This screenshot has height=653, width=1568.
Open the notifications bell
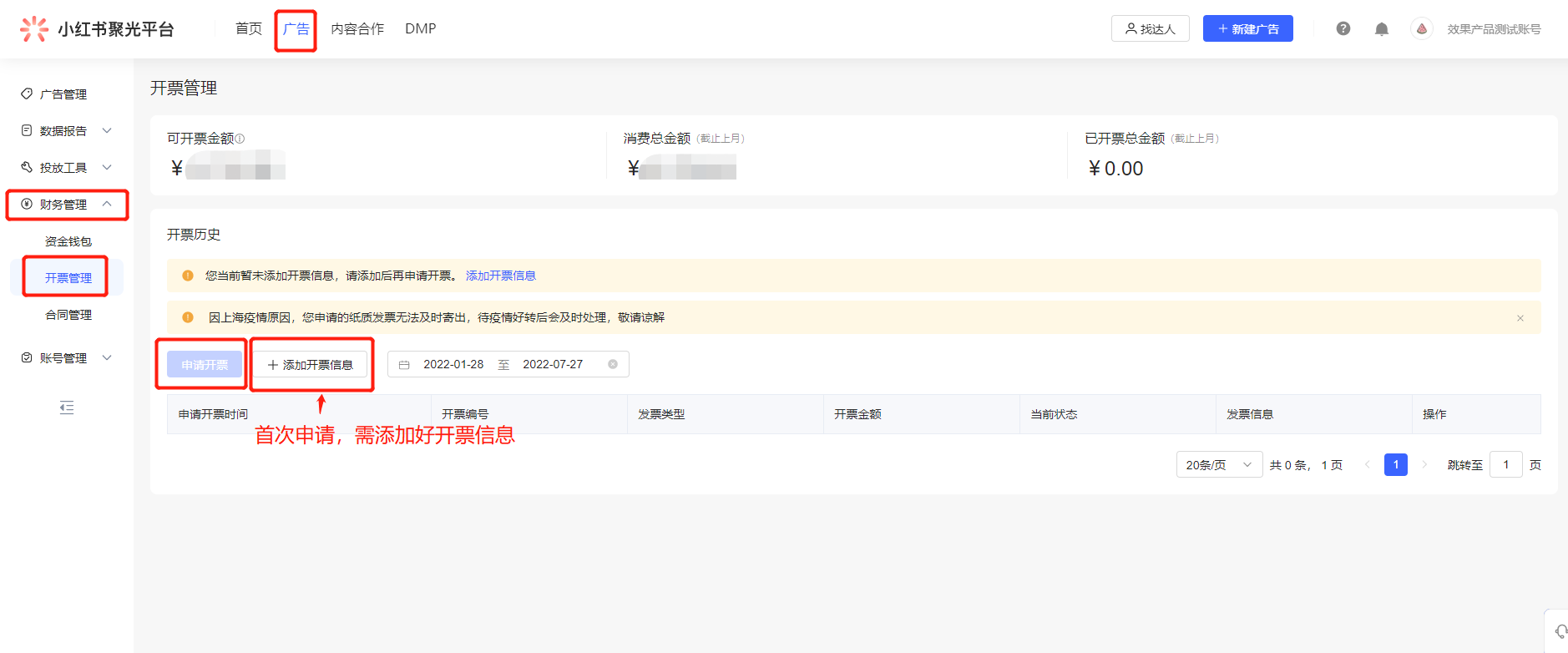pos(1382,29)
